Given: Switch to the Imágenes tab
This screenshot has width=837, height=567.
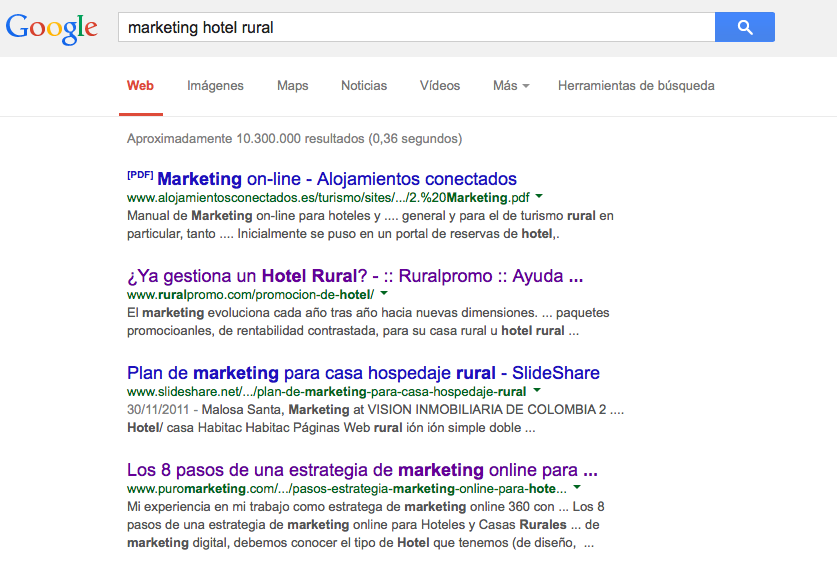Looking at the screenshot, I should click(215, 85).
